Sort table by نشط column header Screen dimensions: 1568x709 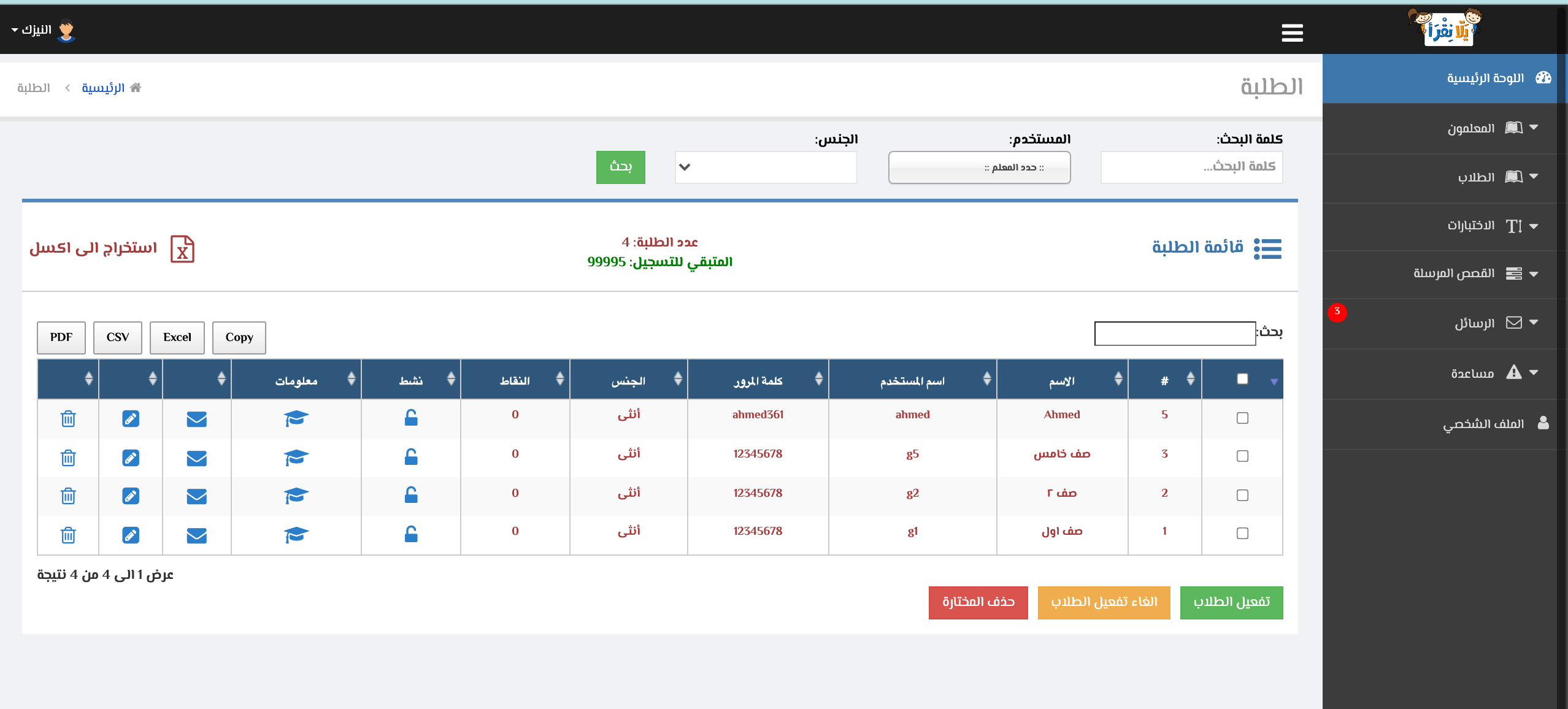[x=411, y=380]
